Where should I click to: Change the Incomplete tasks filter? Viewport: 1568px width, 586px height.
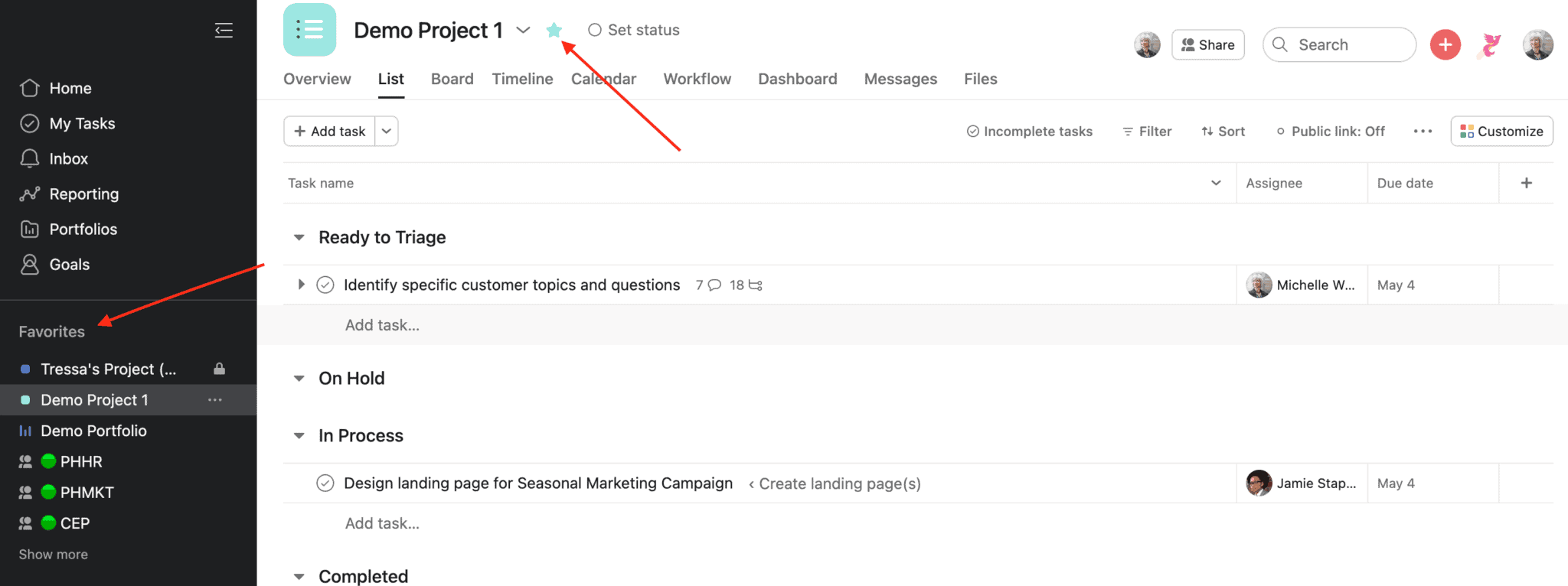click(1030, 131)
